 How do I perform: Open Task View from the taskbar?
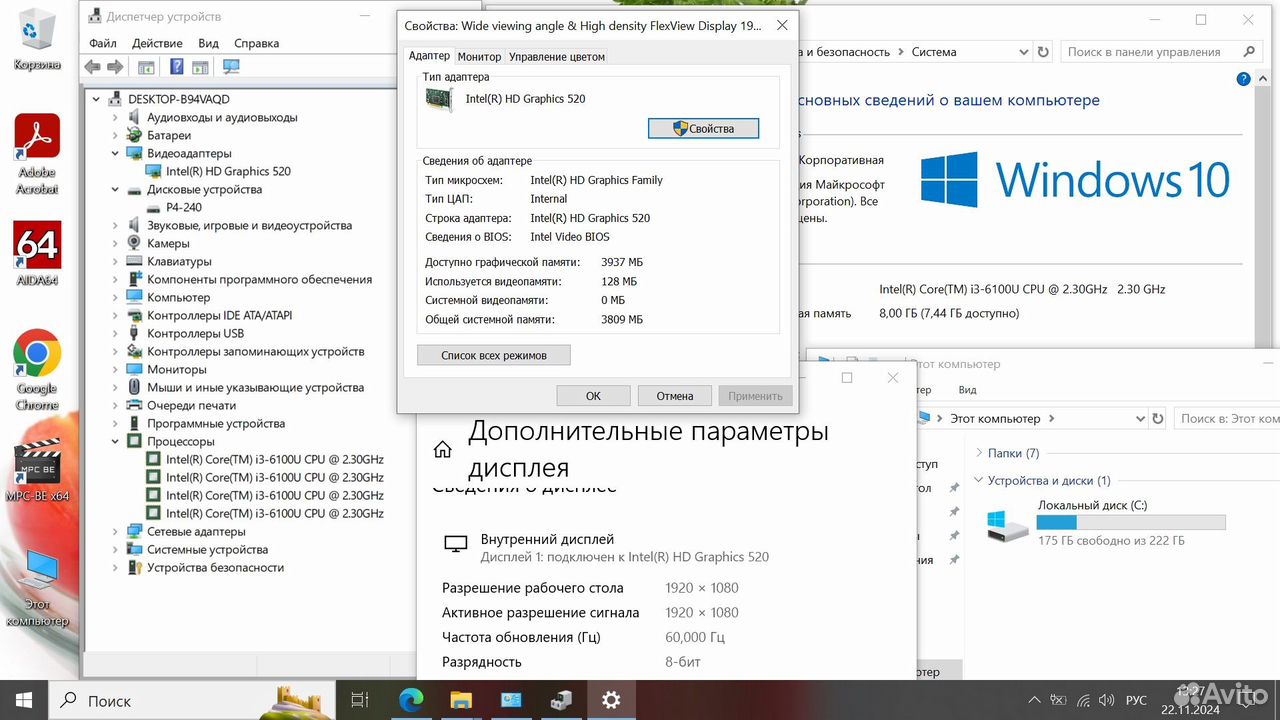point(362,700)
